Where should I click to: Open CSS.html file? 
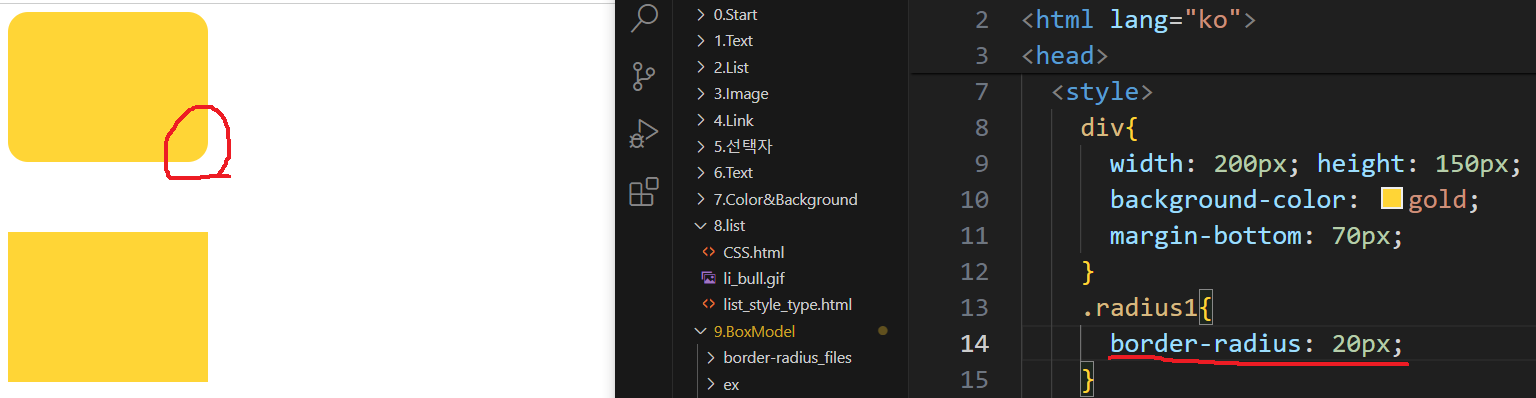click(753, 252)
